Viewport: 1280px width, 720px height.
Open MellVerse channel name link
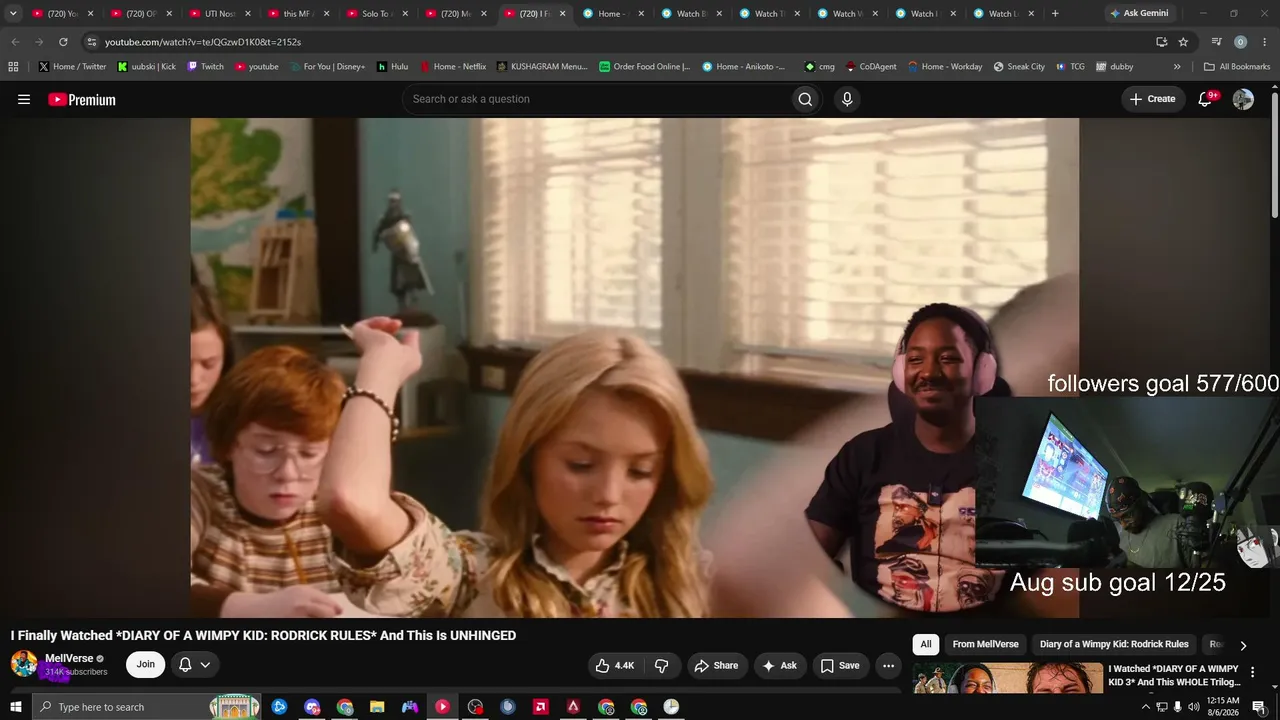(x=69, y=658)
